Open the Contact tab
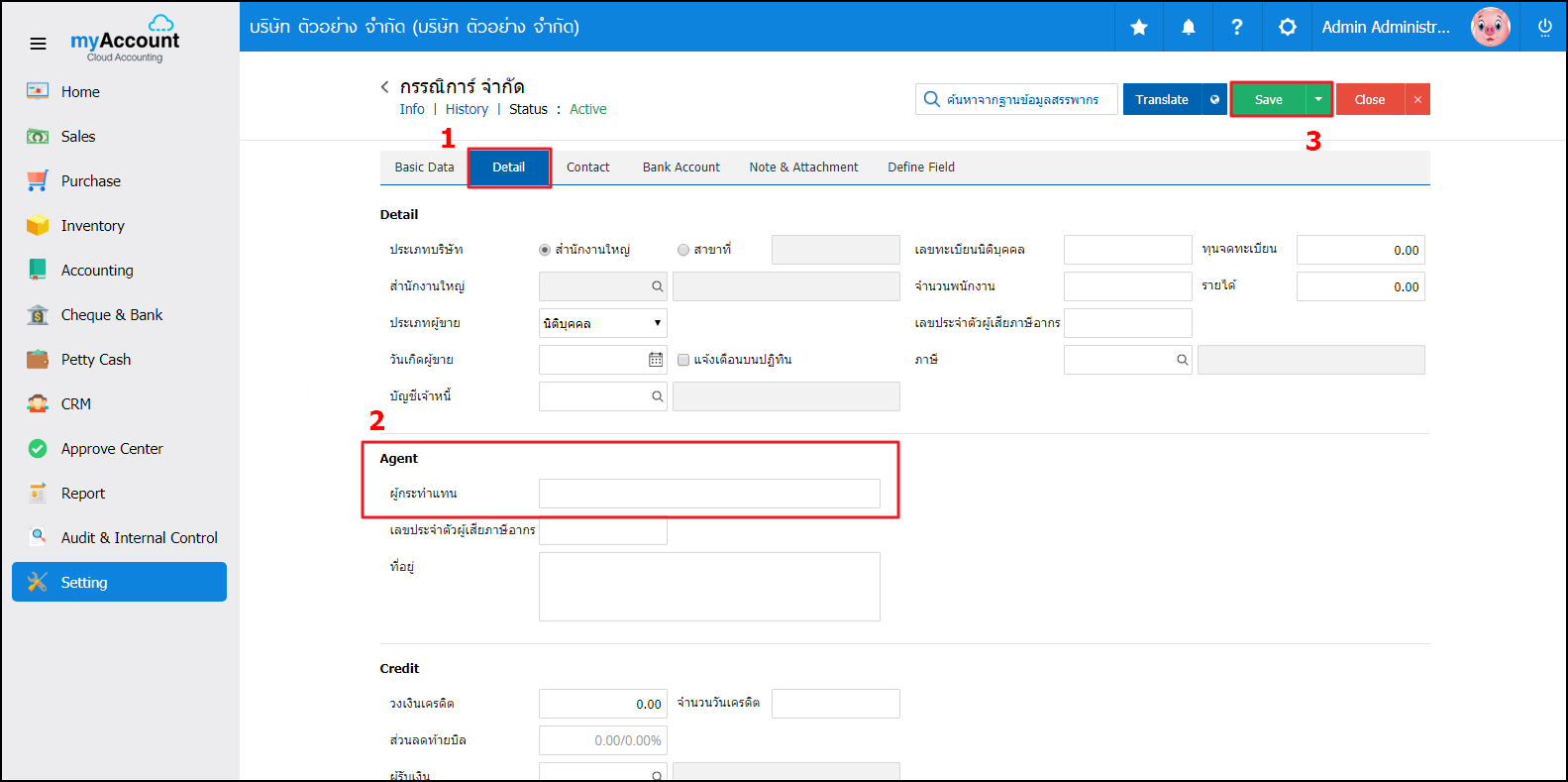 [x=587, y=167]
